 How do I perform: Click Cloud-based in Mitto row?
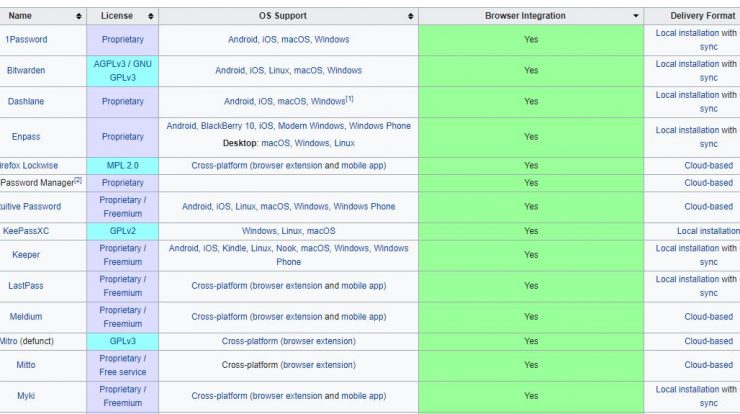[709, 365]
